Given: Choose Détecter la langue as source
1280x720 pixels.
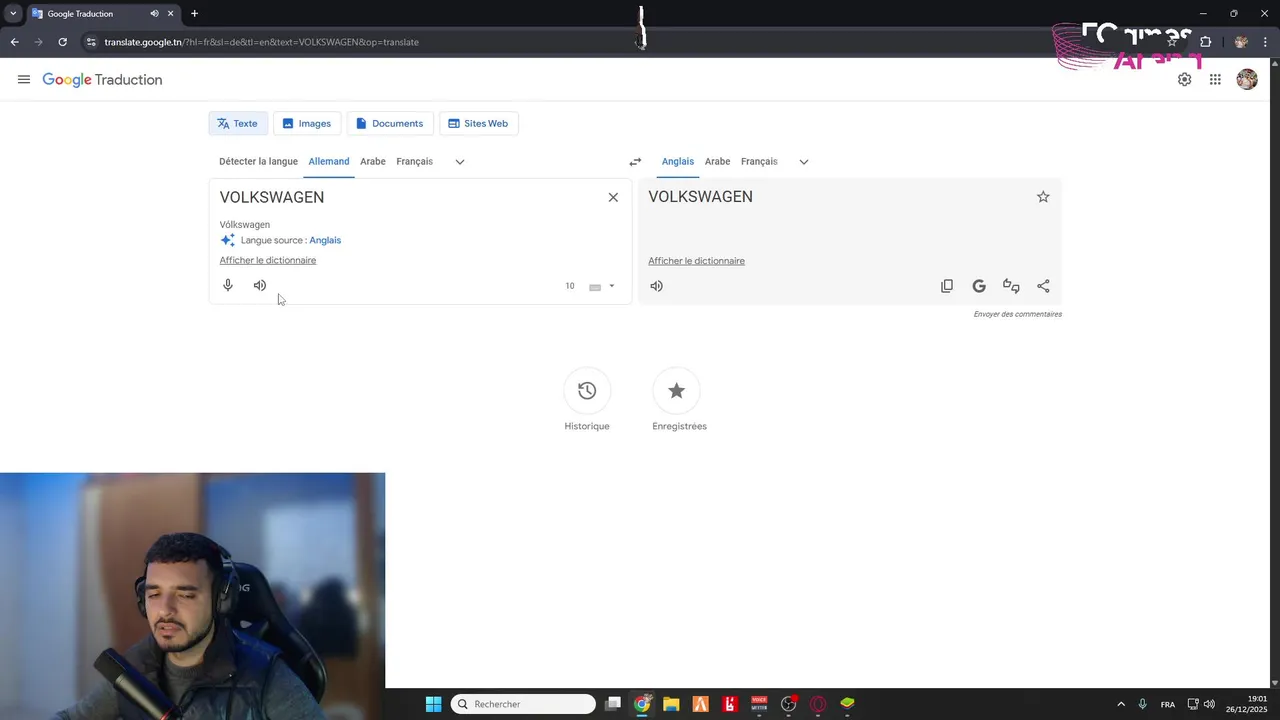Looking at the screenshot, I should coord(258,162).
